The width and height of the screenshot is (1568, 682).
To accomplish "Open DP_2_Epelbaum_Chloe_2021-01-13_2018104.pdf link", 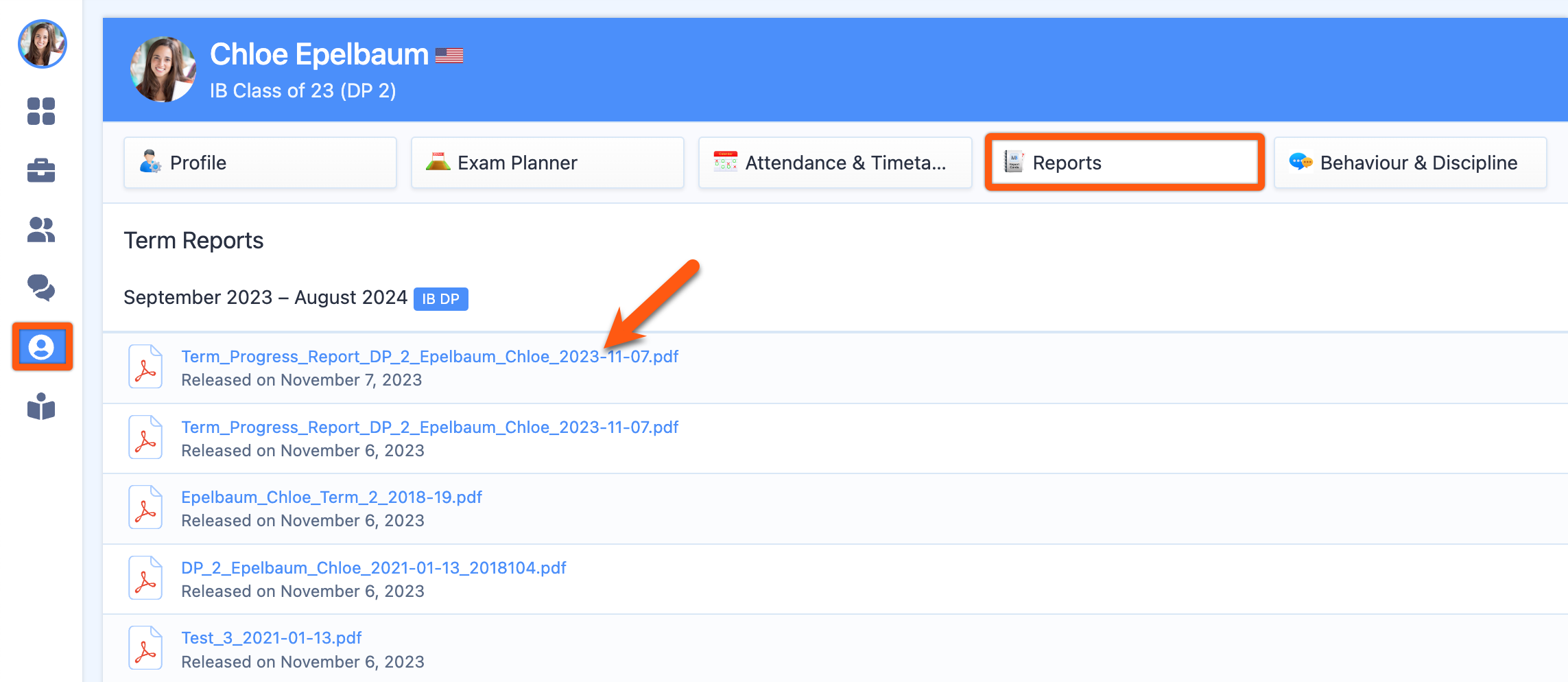I will [373, 568].
